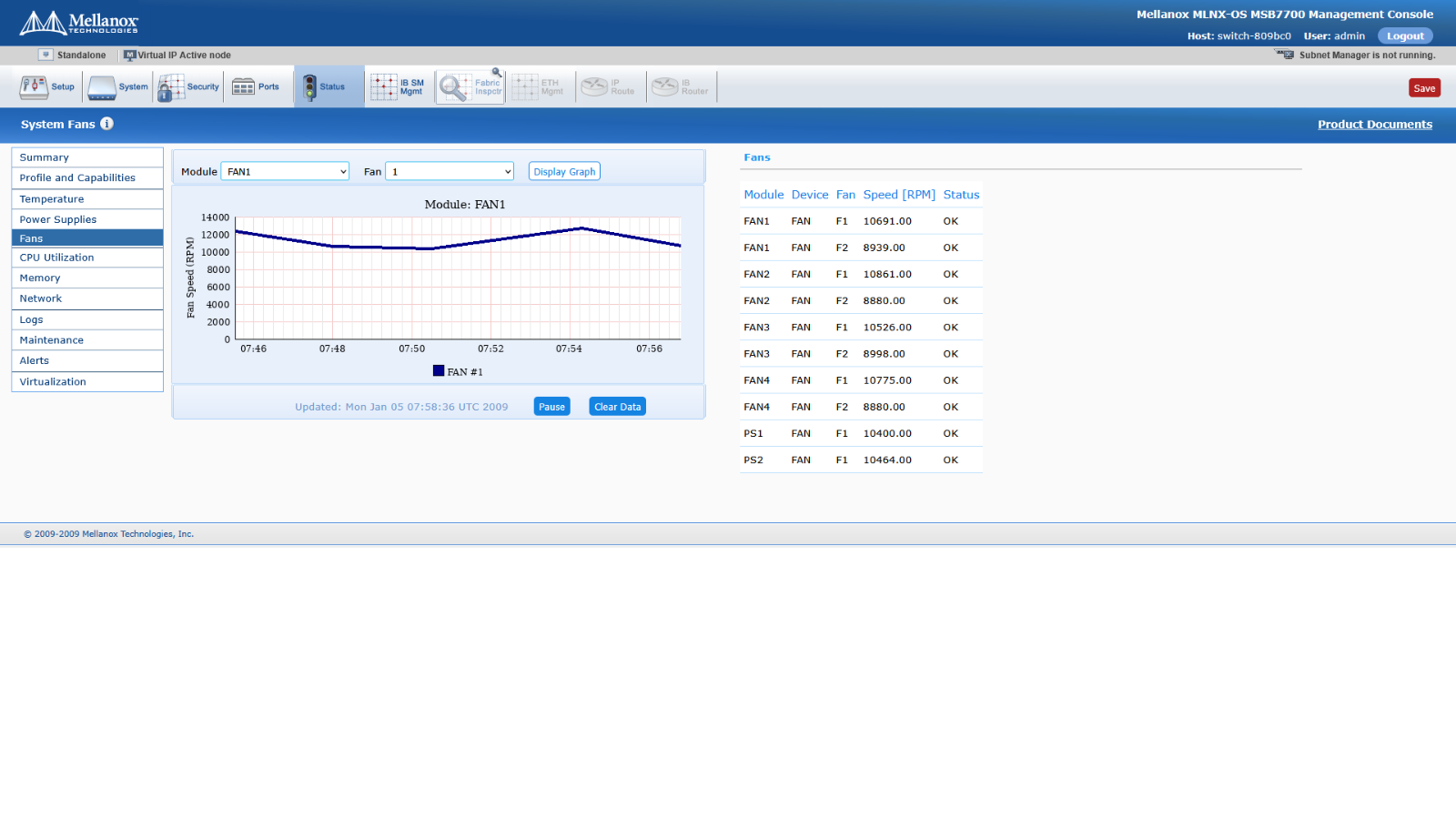
Task: Click the Mellanox Technologies logo
Action: [79, 23]
